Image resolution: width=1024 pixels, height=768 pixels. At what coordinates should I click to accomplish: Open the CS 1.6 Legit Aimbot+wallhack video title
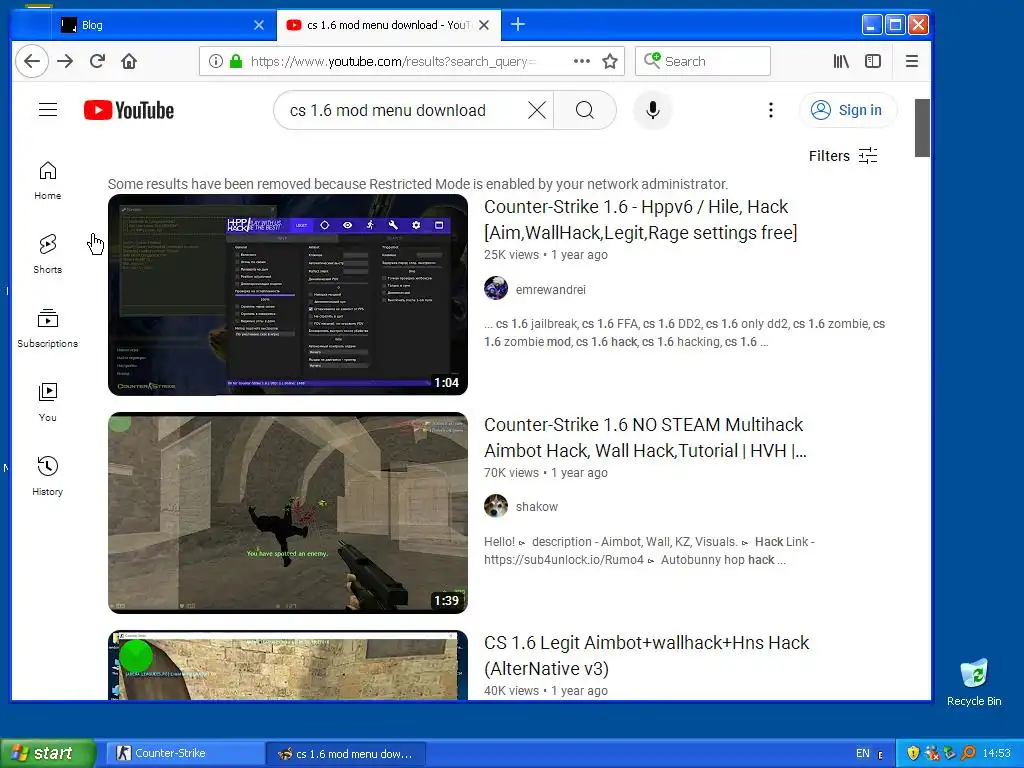[x=647, y=656]
